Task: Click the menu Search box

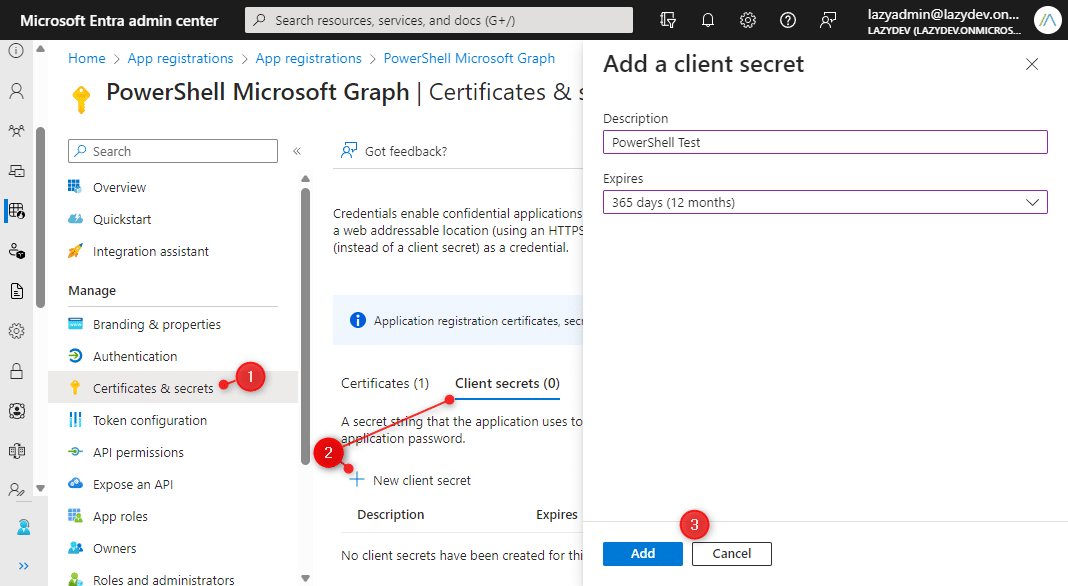Action: point(173,151)
